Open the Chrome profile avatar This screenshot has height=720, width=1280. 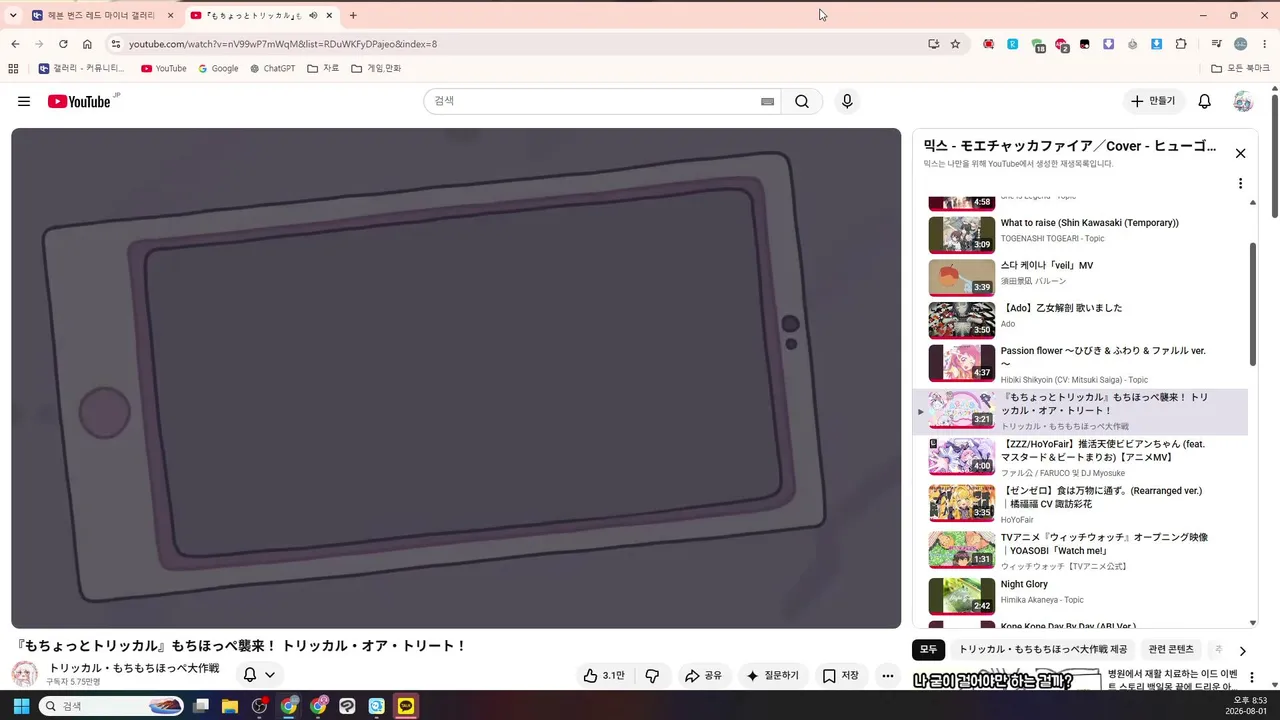(x=1241, y=44)
